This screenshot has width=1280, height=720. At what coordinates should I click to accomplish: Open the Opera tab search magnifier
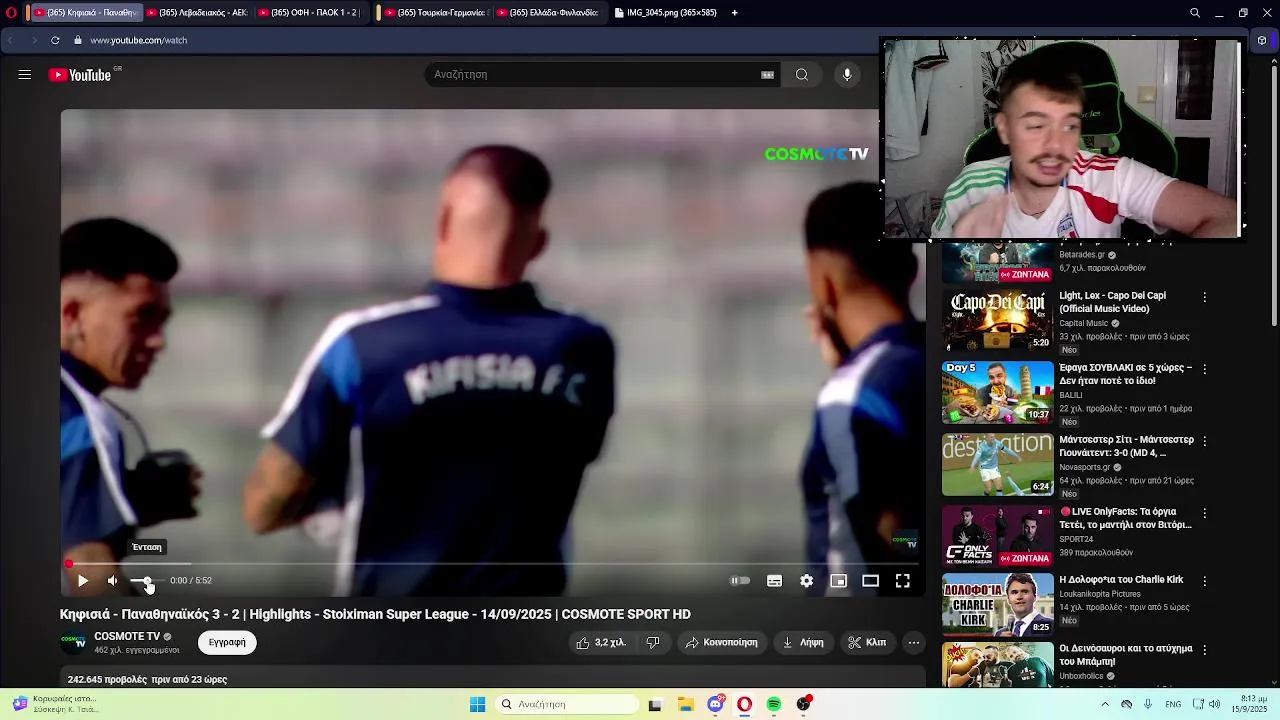coord(1195,13)
